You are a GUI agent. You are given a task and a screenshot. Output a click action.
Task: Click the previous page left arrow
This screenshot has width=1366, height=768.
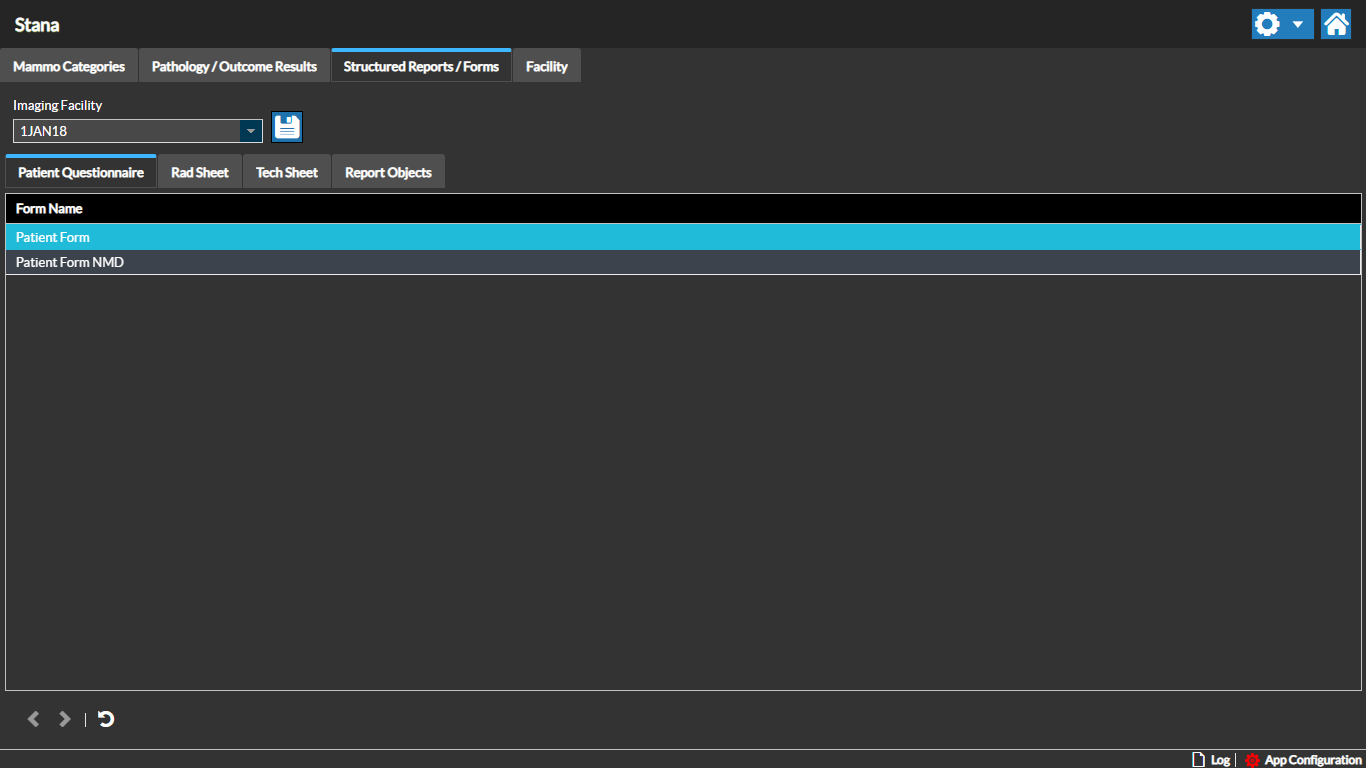(x=34, y=719)
